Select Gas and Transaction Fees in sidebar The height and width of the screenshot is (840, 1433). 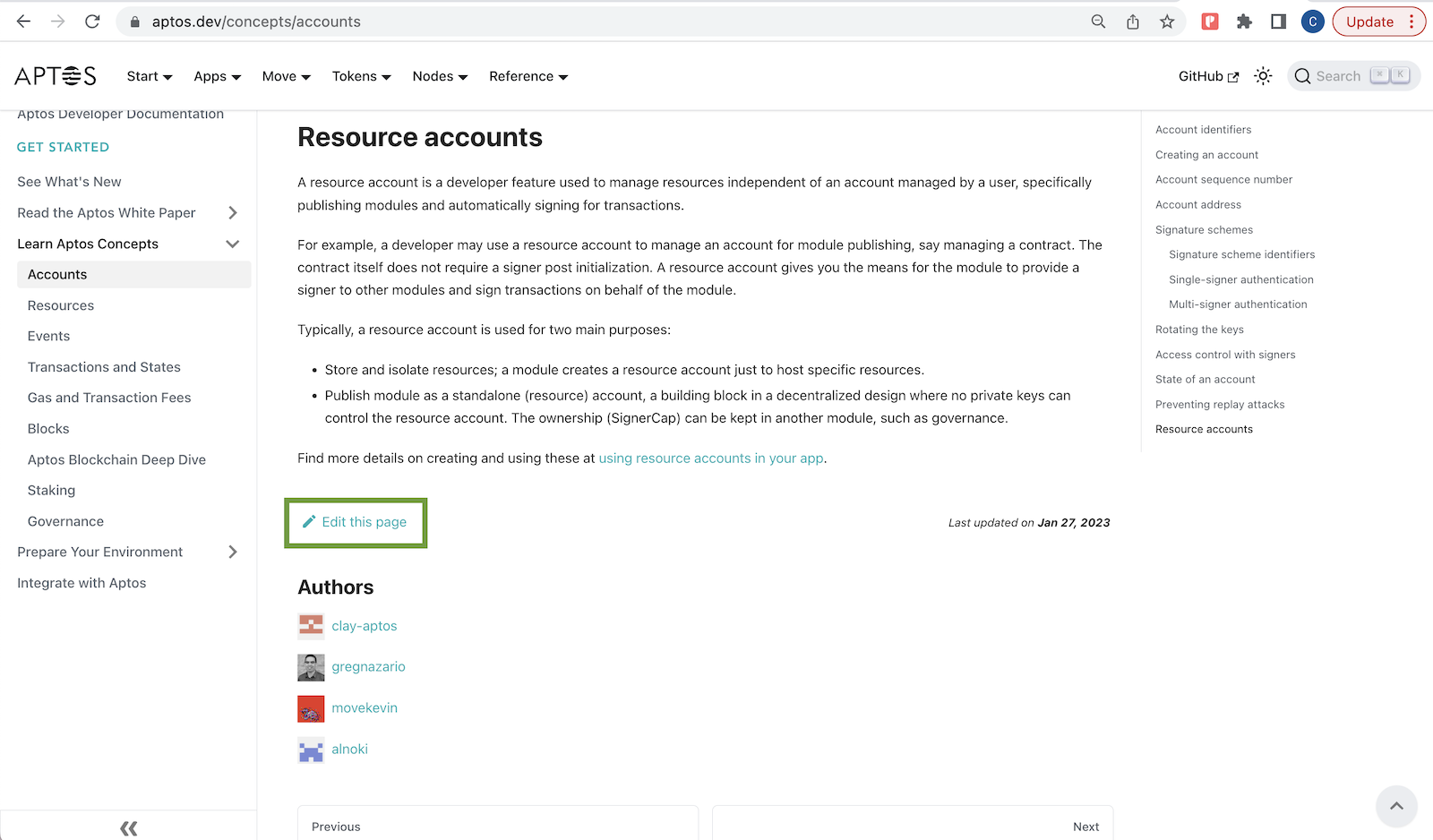[x=109, y=398]
